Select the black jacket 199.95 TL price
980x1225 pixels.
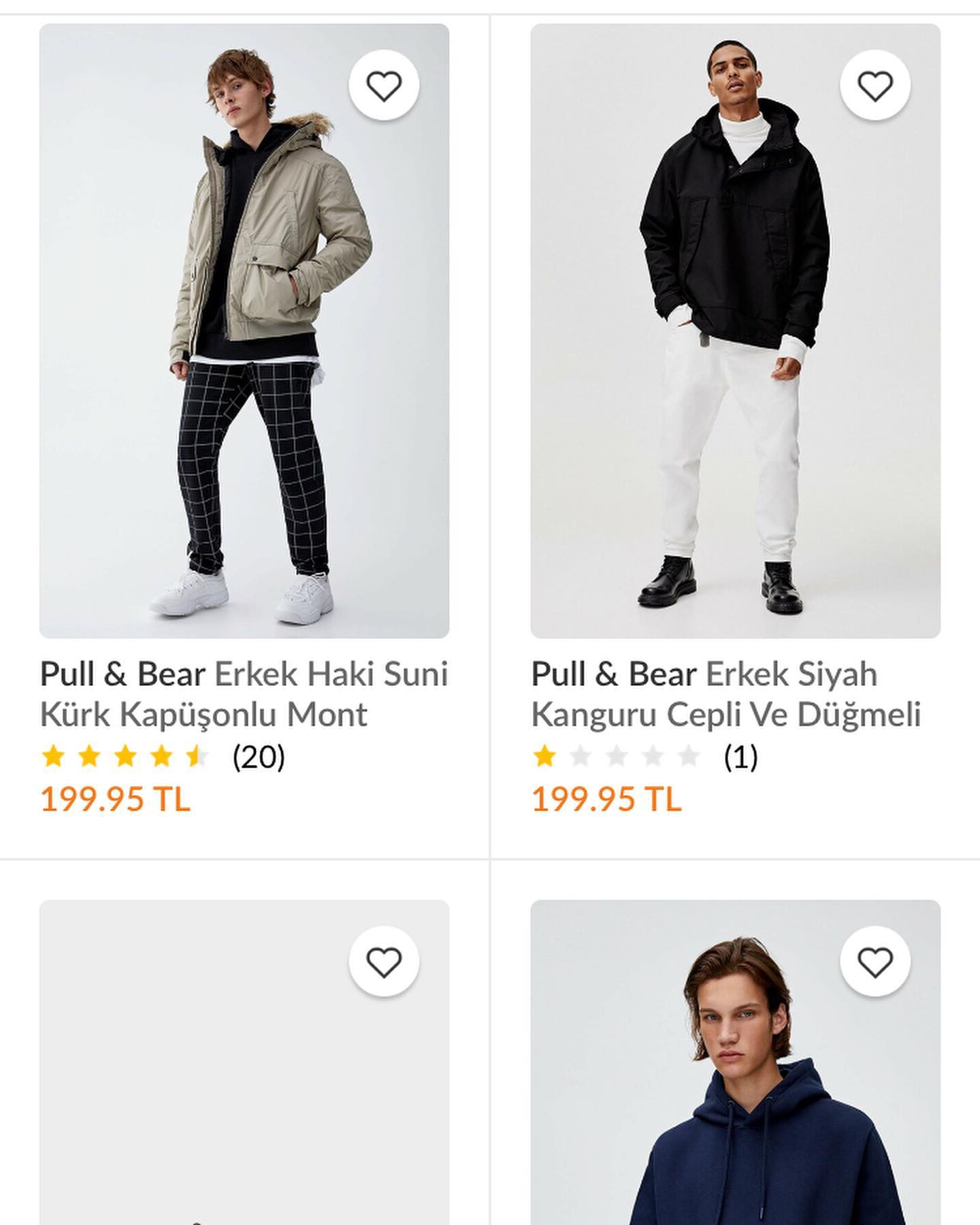pos(606,799)
